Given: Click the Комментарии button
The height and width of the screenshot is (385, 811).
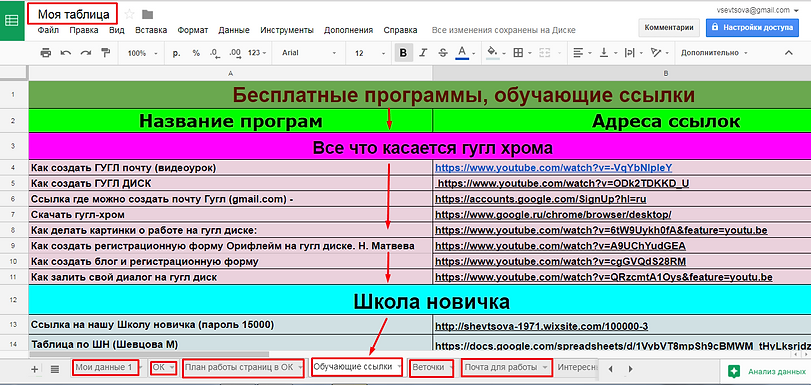Looking at the screenshot, I should (x=669, y=27).
